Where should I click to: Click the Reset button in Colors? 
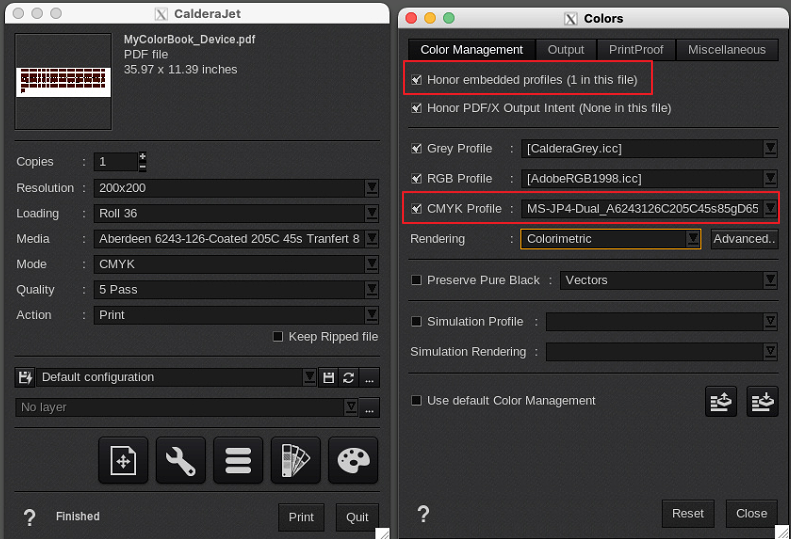687,513
